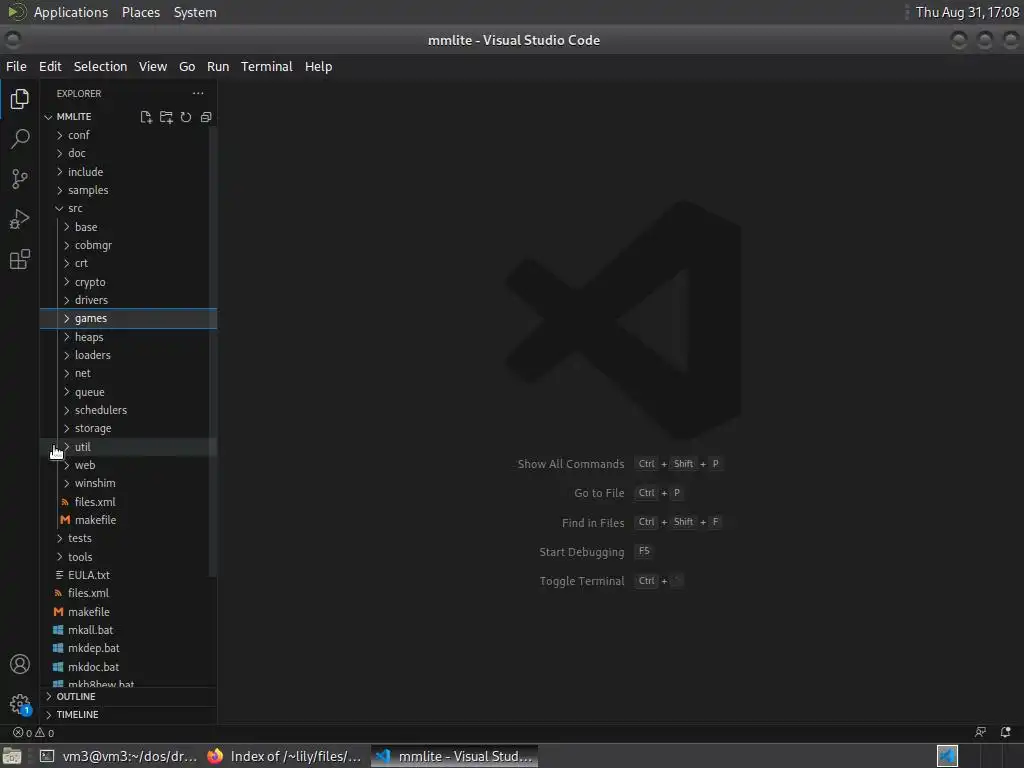Screen dimensions: 1024x768
Task: Expand the games folder
Action: pos(128,318)
